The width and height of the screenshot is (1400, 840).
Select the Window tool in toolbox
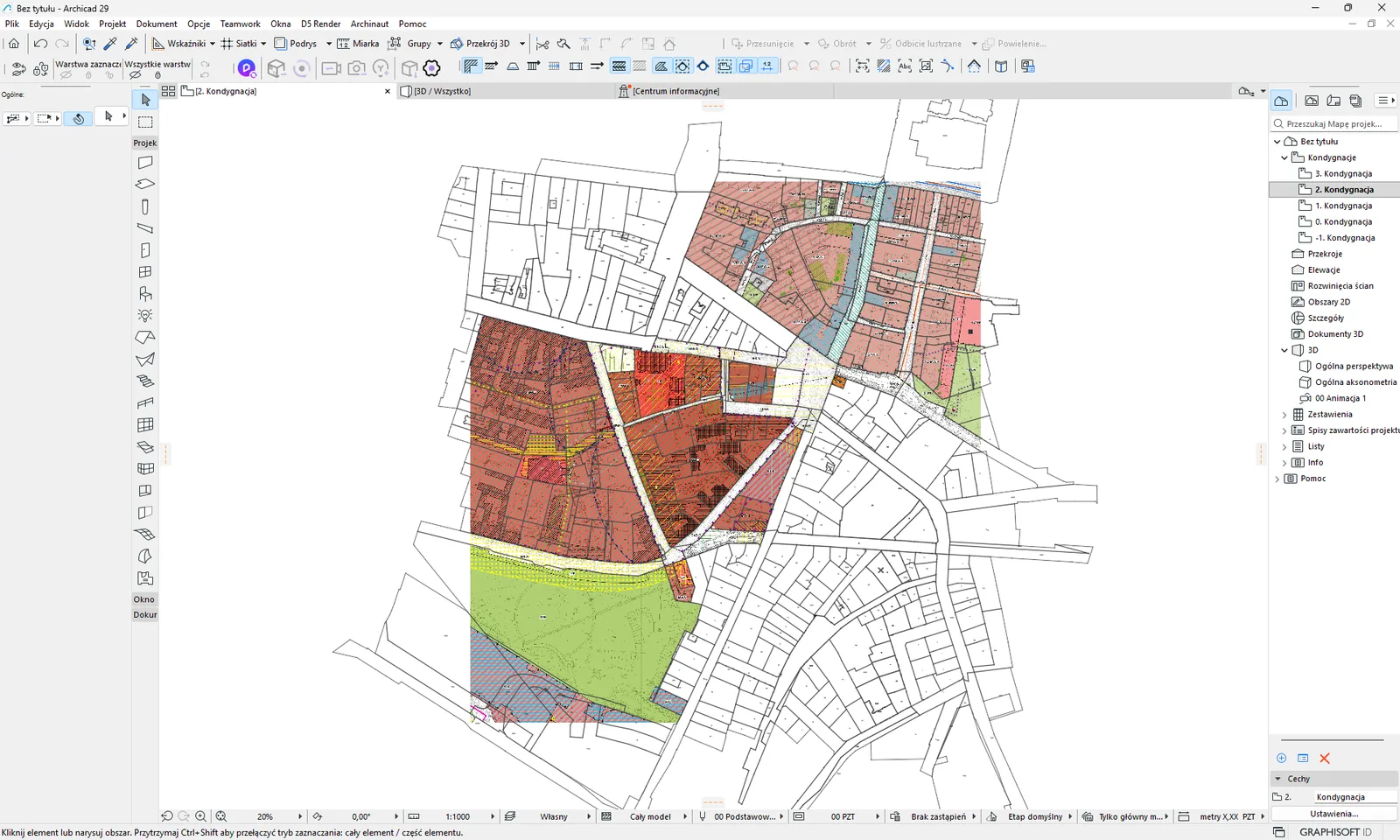(x=145, y=272)
